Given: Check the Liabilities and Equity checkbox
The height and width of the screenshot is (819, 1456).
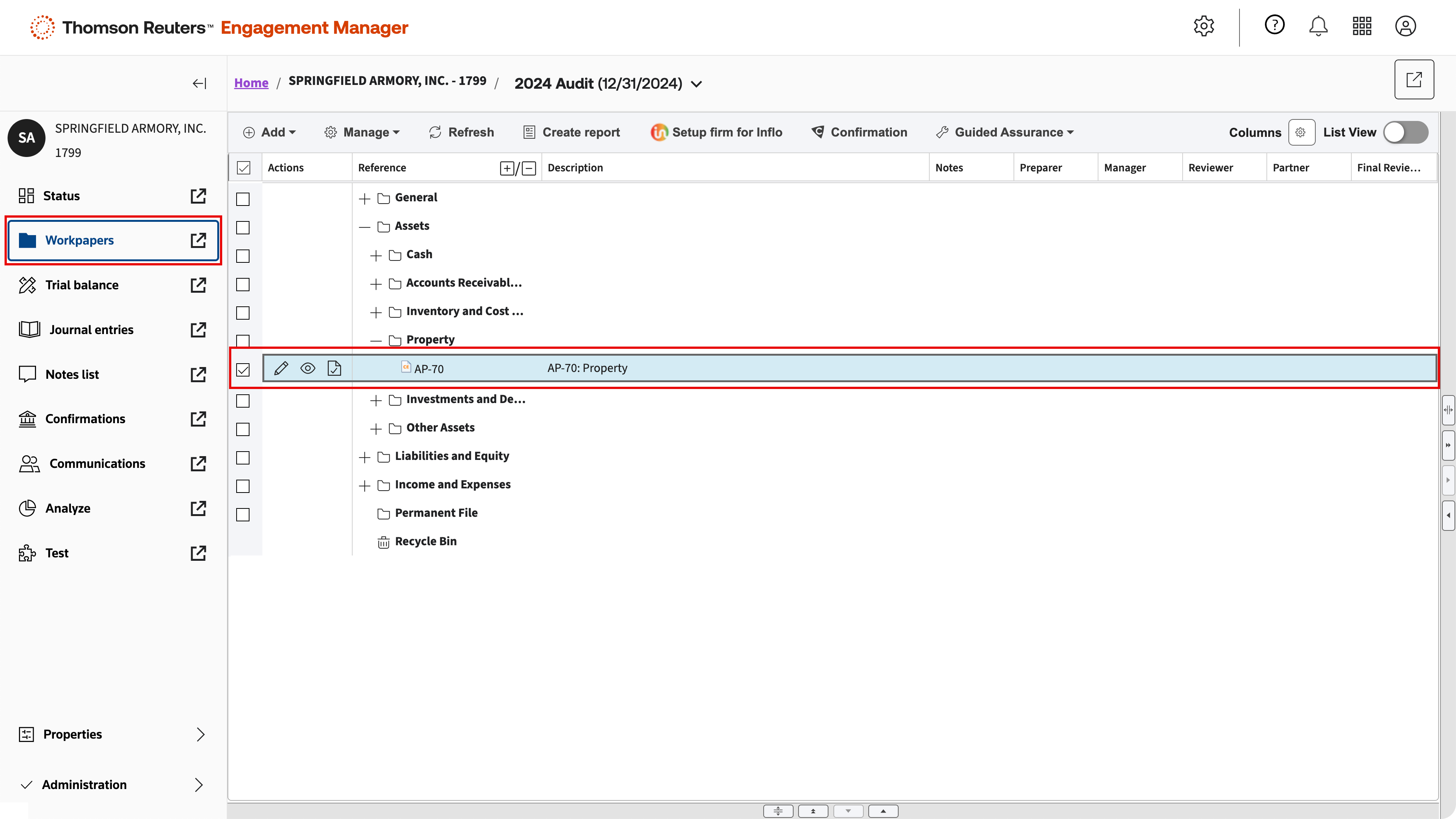Looking at the screenshot, I should pos(243,458).
